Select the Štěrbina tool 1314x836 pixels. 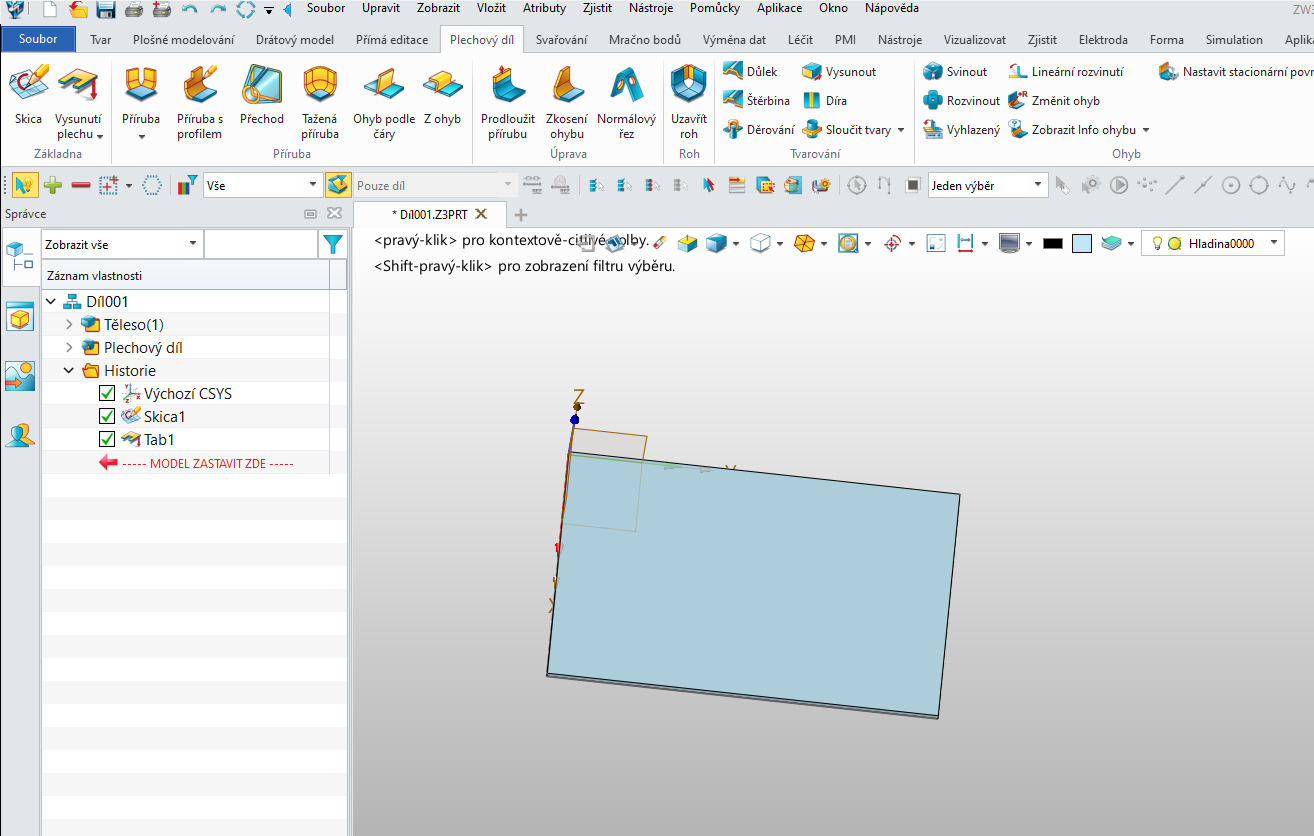[x=756, y=101]
